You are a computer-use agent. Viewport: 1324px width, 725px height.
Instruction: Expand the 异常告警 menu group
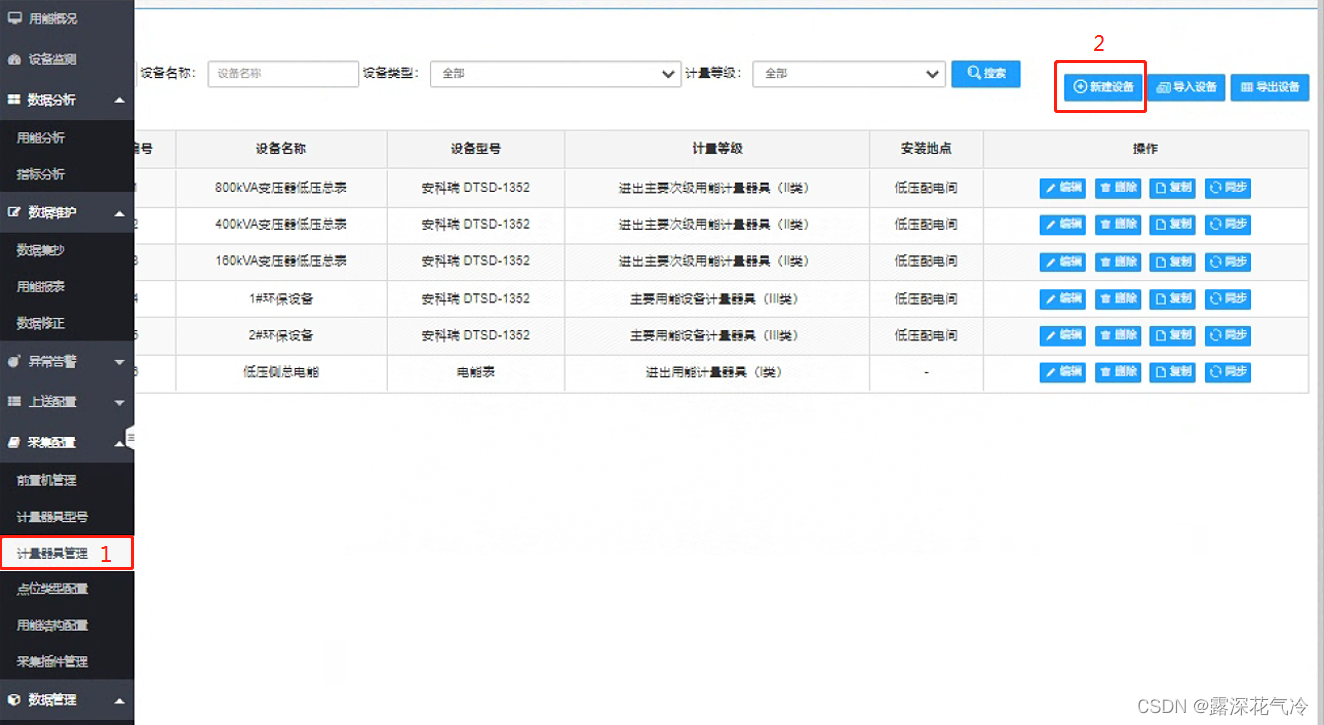tap(67, 361)
